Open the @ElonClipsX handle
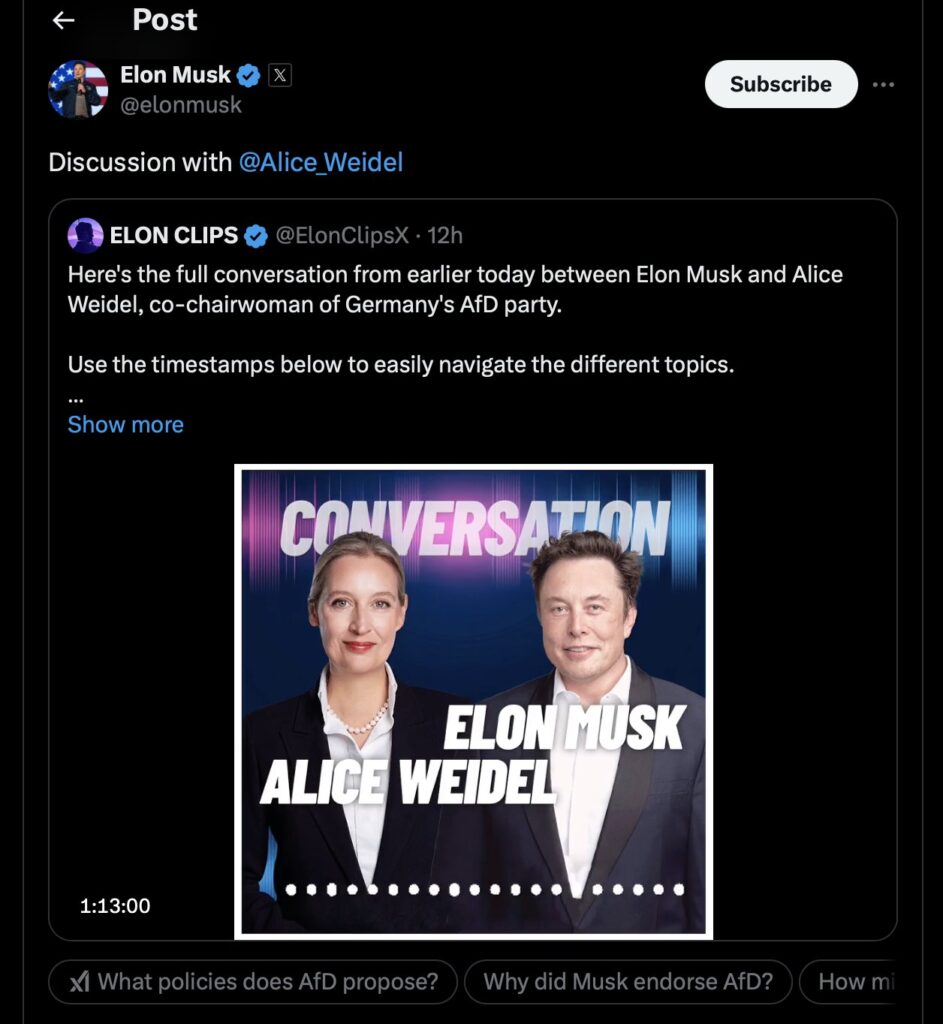The image size is (943, 1024). tap(341, 236)
